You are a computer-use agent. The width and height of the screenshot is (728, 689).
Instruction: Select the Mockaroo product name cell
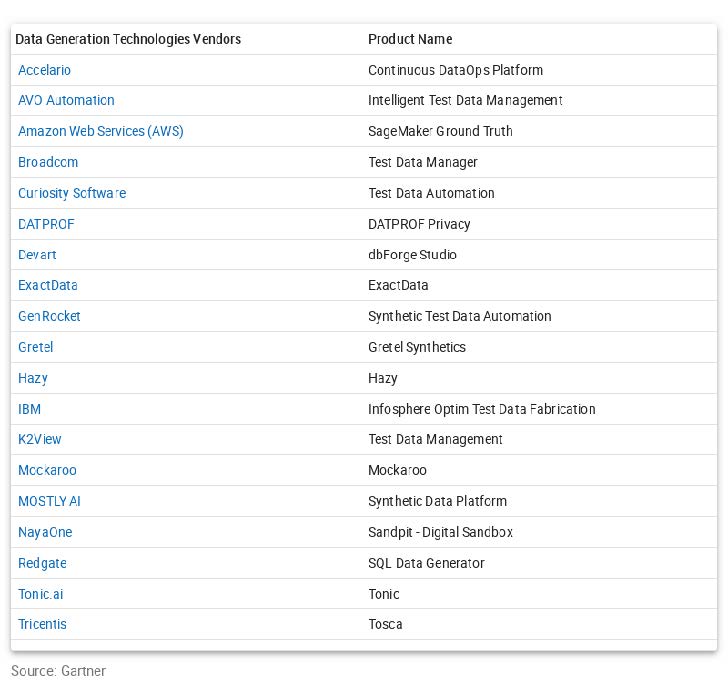coord(397,470)
